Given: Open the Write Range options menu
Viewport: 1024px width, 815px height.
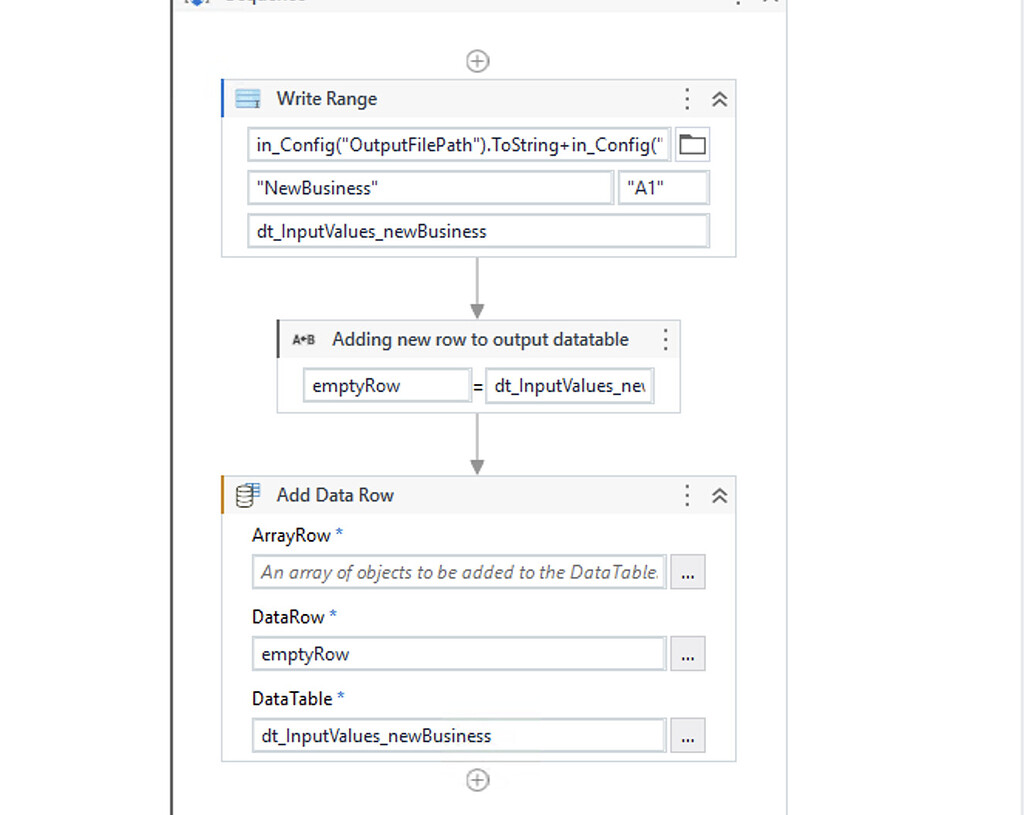Looking at the screenshot, I should [x=686, y=98].
